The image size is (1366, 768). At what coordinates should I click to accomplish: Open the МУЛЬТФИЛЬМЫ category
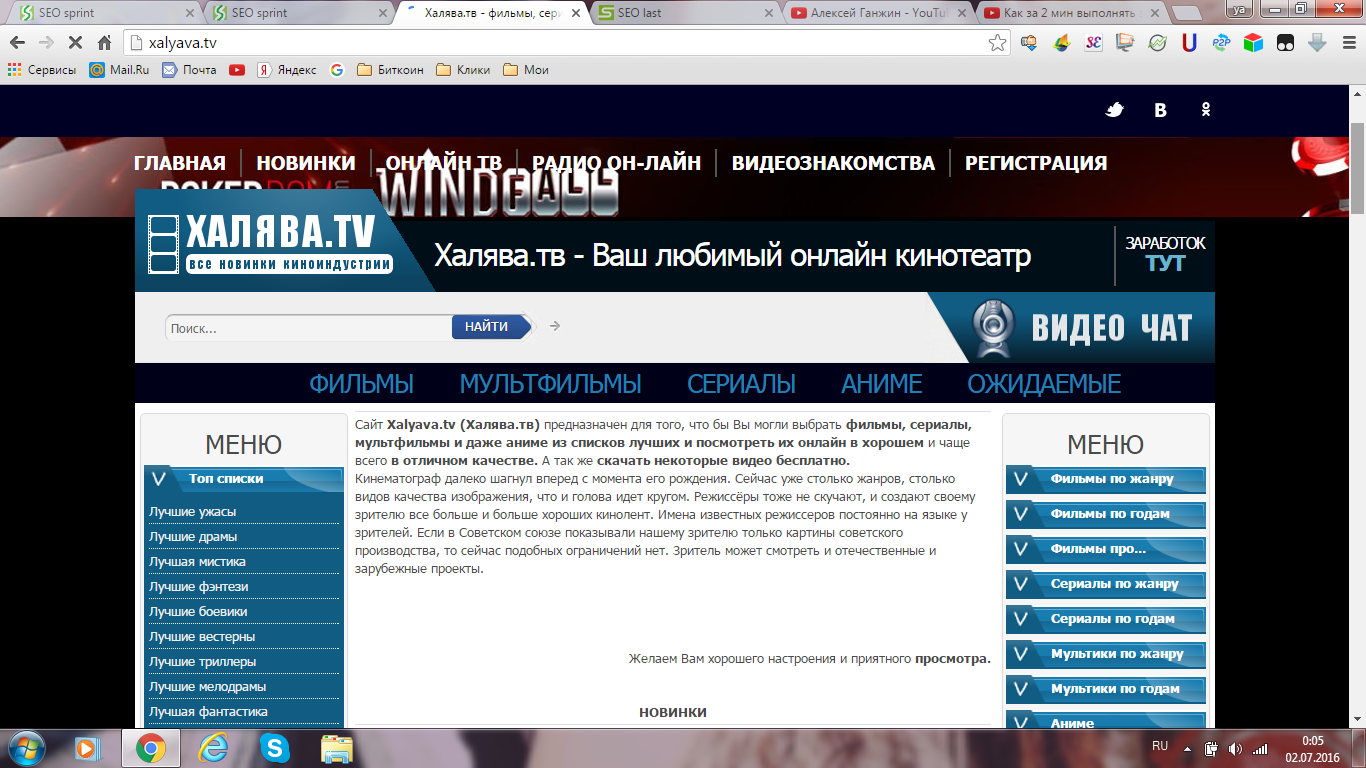click(x=550, y=384)
